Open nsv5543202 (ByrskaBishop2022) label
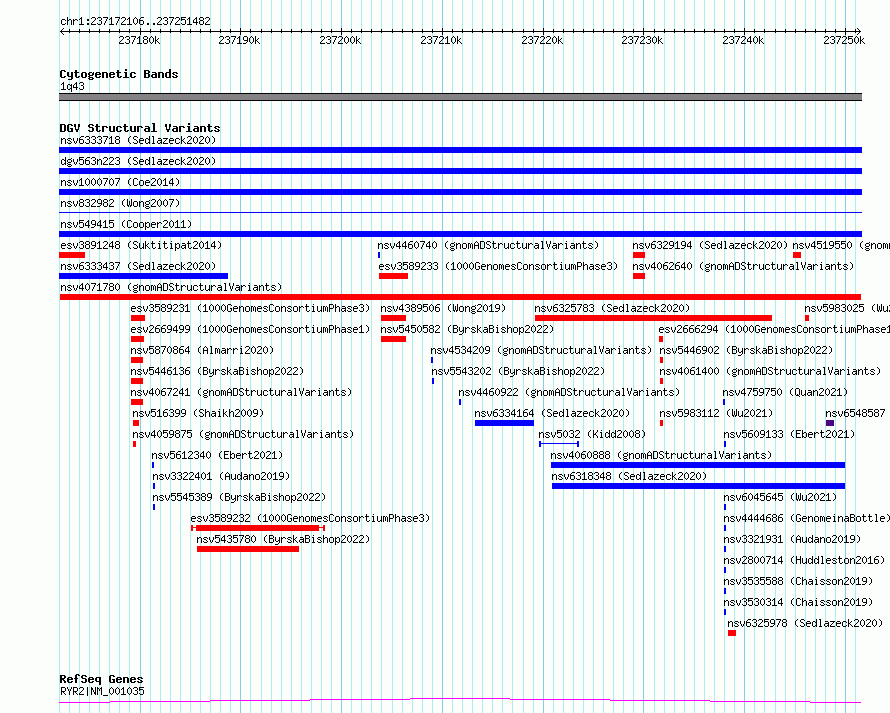The image size is (890, 713). (518, 371)
